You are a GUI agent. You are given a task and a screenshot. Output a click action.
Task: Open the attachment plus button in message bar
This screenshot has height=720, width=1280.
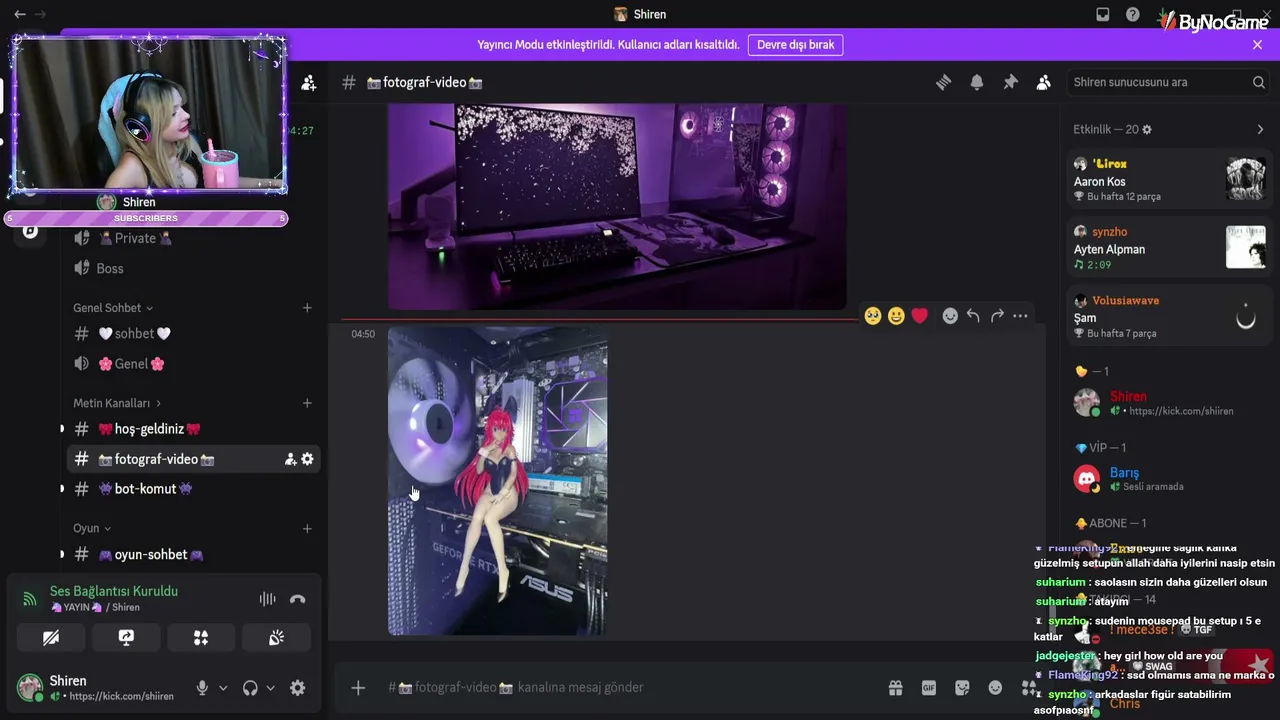pyautogui.click(x=358, y=687)
